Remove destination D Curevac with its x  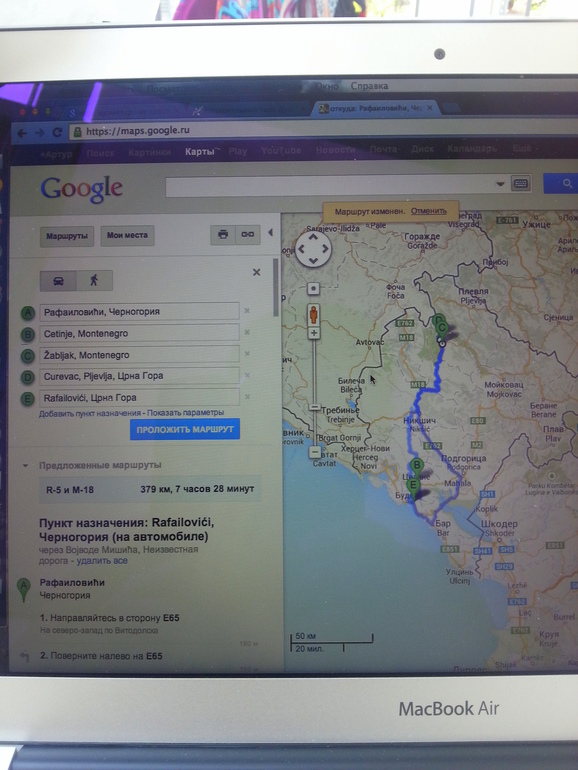point(247,375)
